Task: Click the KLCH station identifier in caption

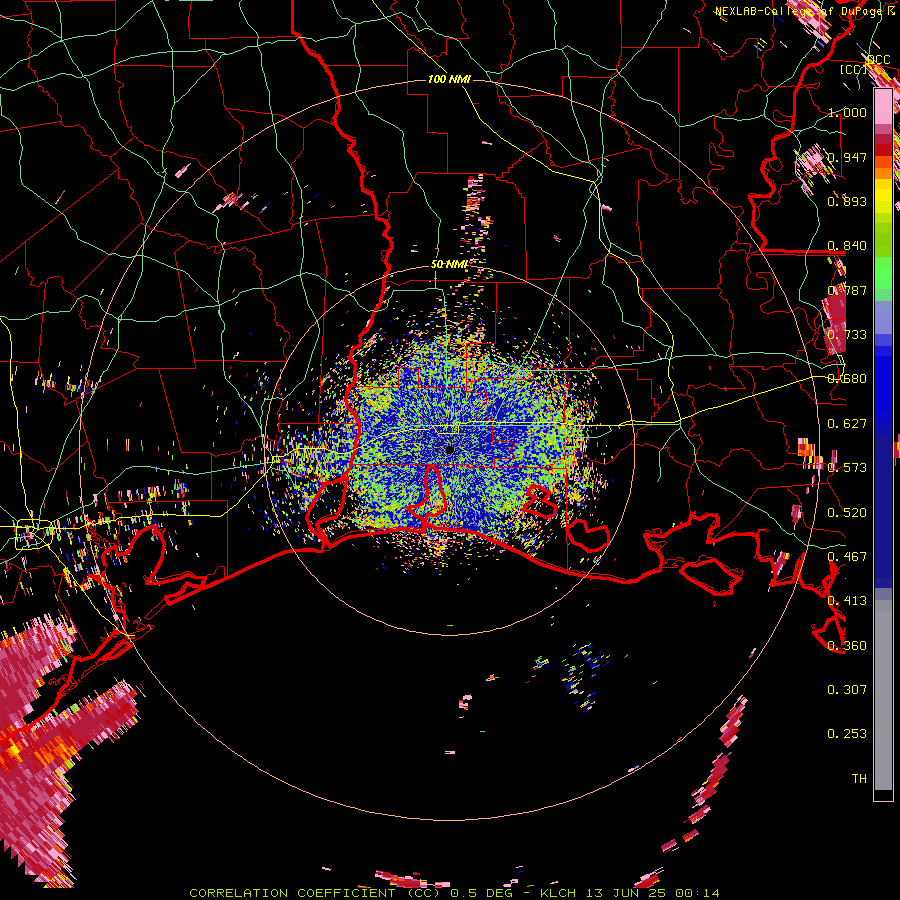Action: coord(558,893)
